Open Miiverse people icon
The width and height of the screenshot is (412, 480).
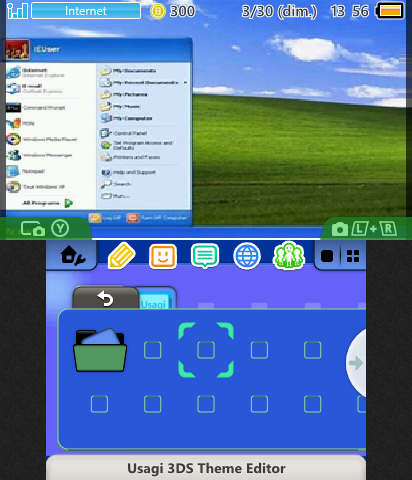pyautogui.click(x=289, y=256)
